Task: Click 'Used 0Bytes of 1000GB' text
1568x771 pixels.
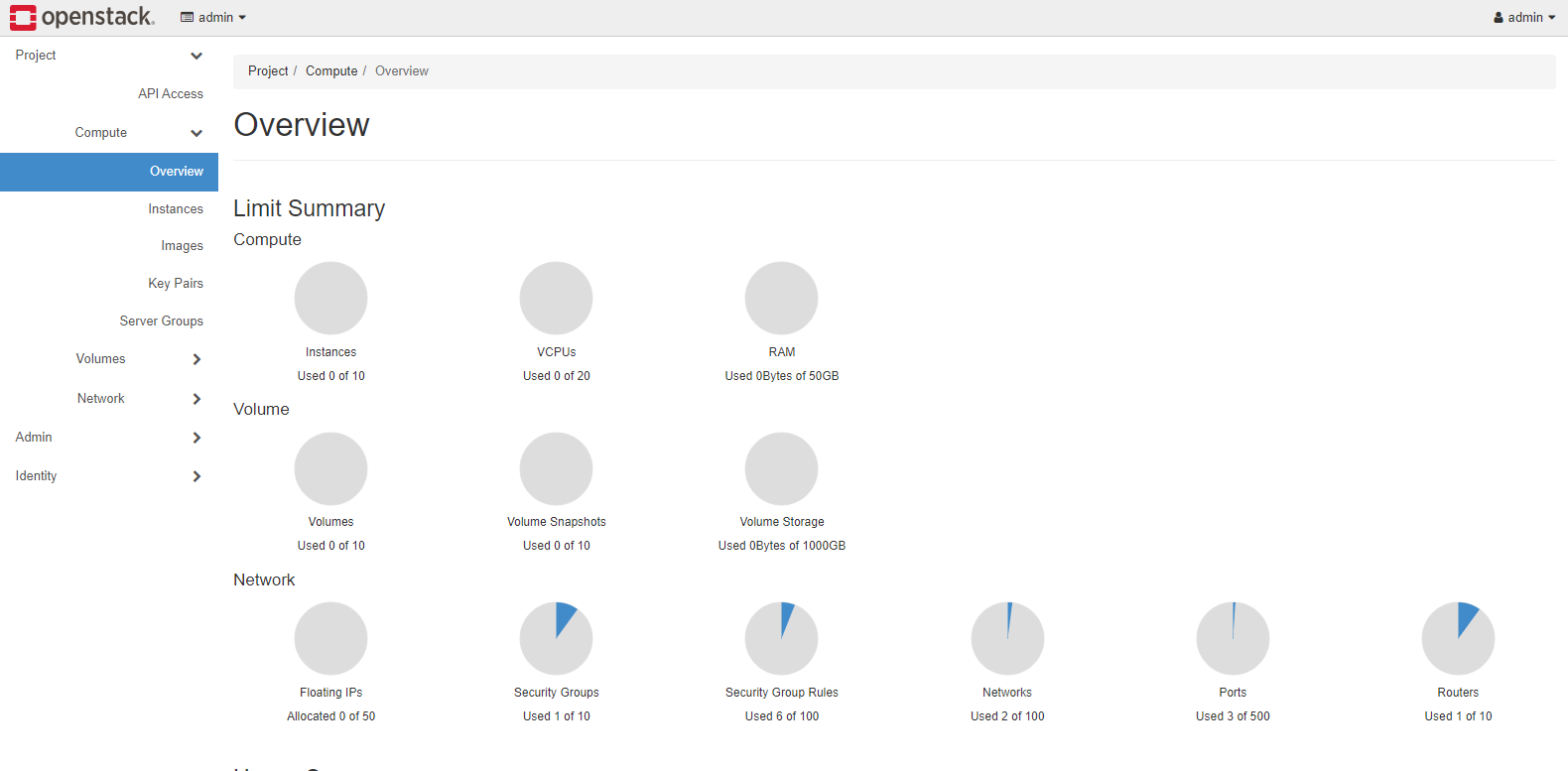Action: pyautogui.click(x=782, y=546)
